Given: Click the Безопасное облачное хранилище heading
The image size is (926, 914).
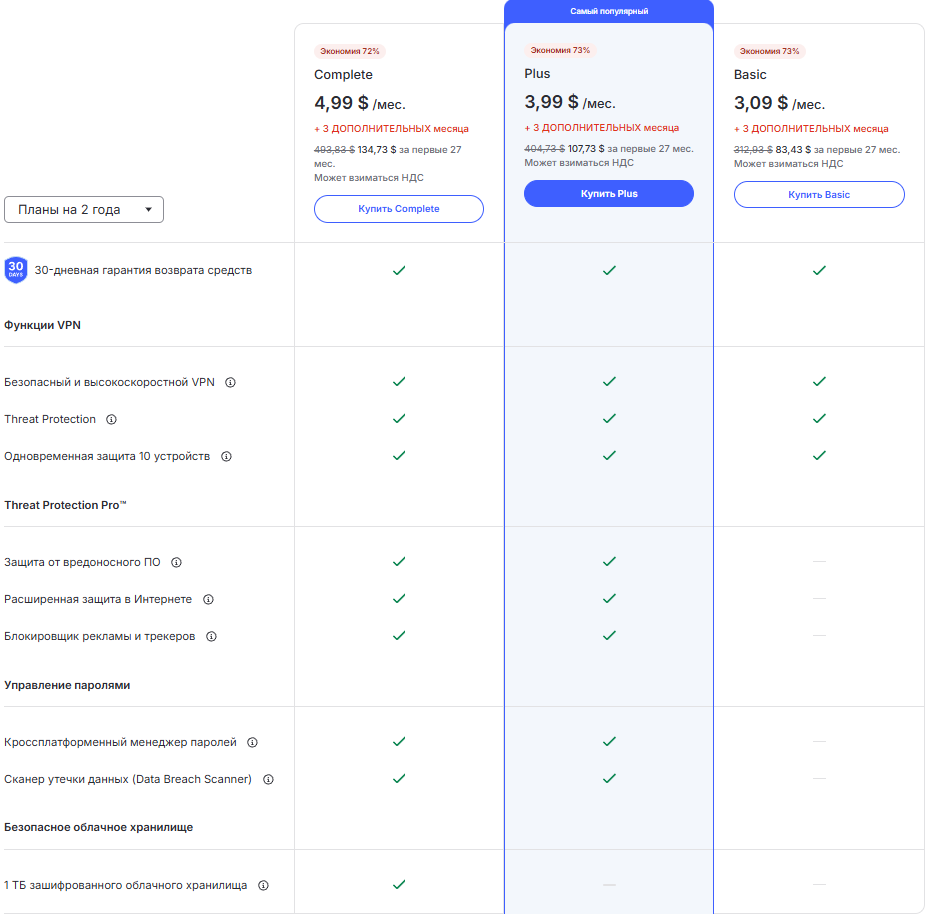Looking at the screenshot, I should coord(99,827).
